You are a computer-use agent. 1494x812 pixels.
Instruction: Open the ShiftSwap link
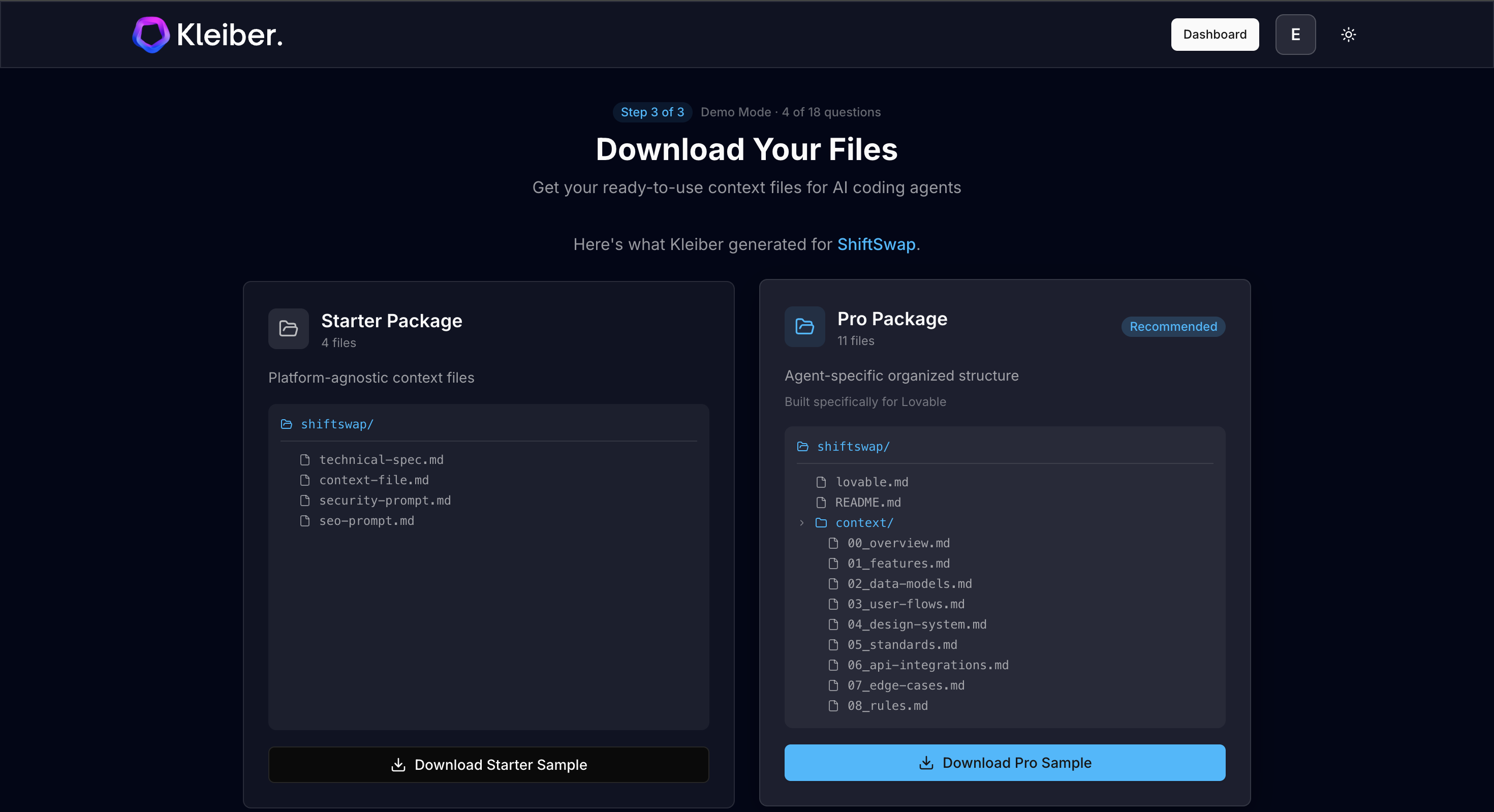[877, 244]
